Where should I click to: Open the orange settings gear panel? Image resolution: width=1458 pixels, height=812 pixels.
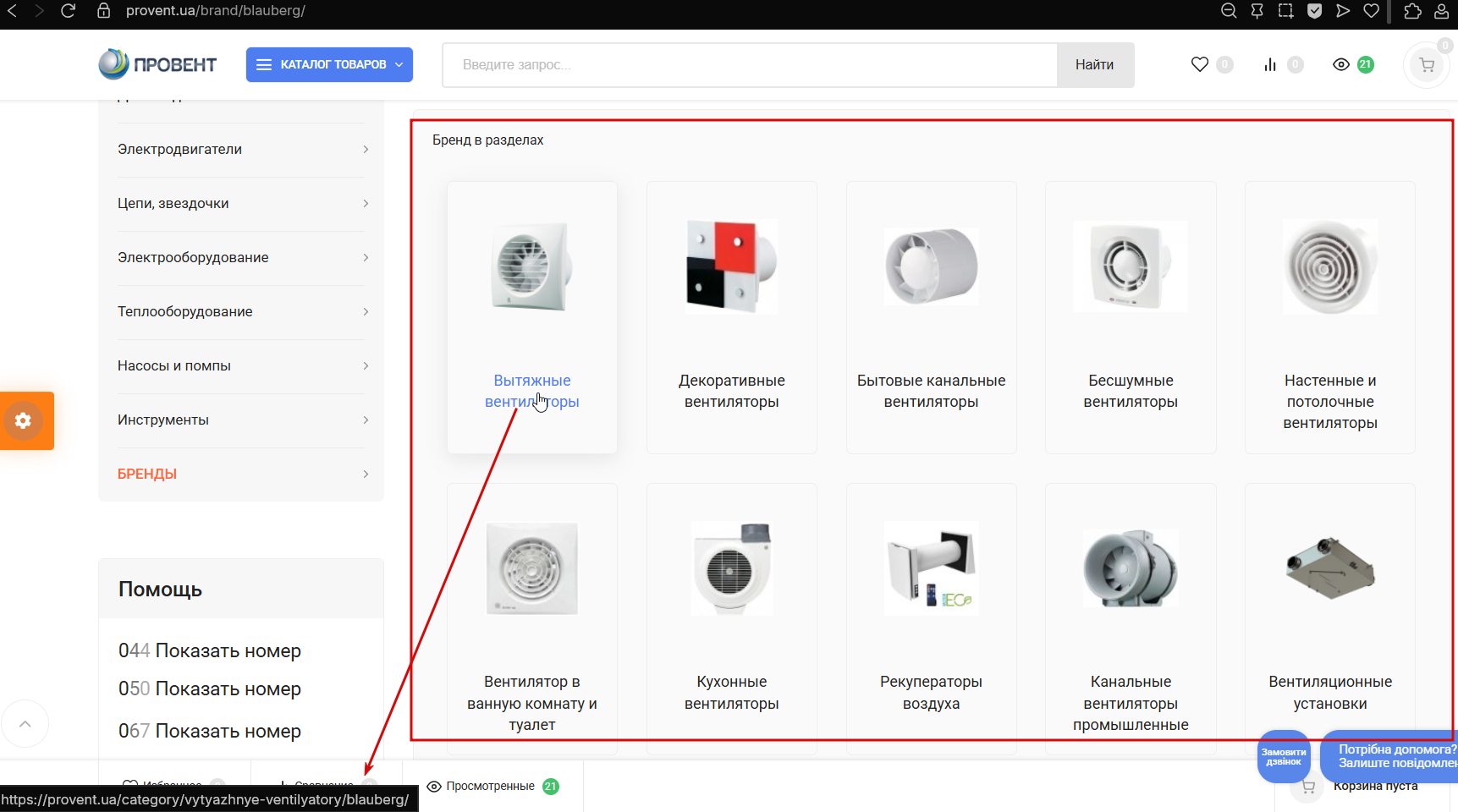click(26, 420)
